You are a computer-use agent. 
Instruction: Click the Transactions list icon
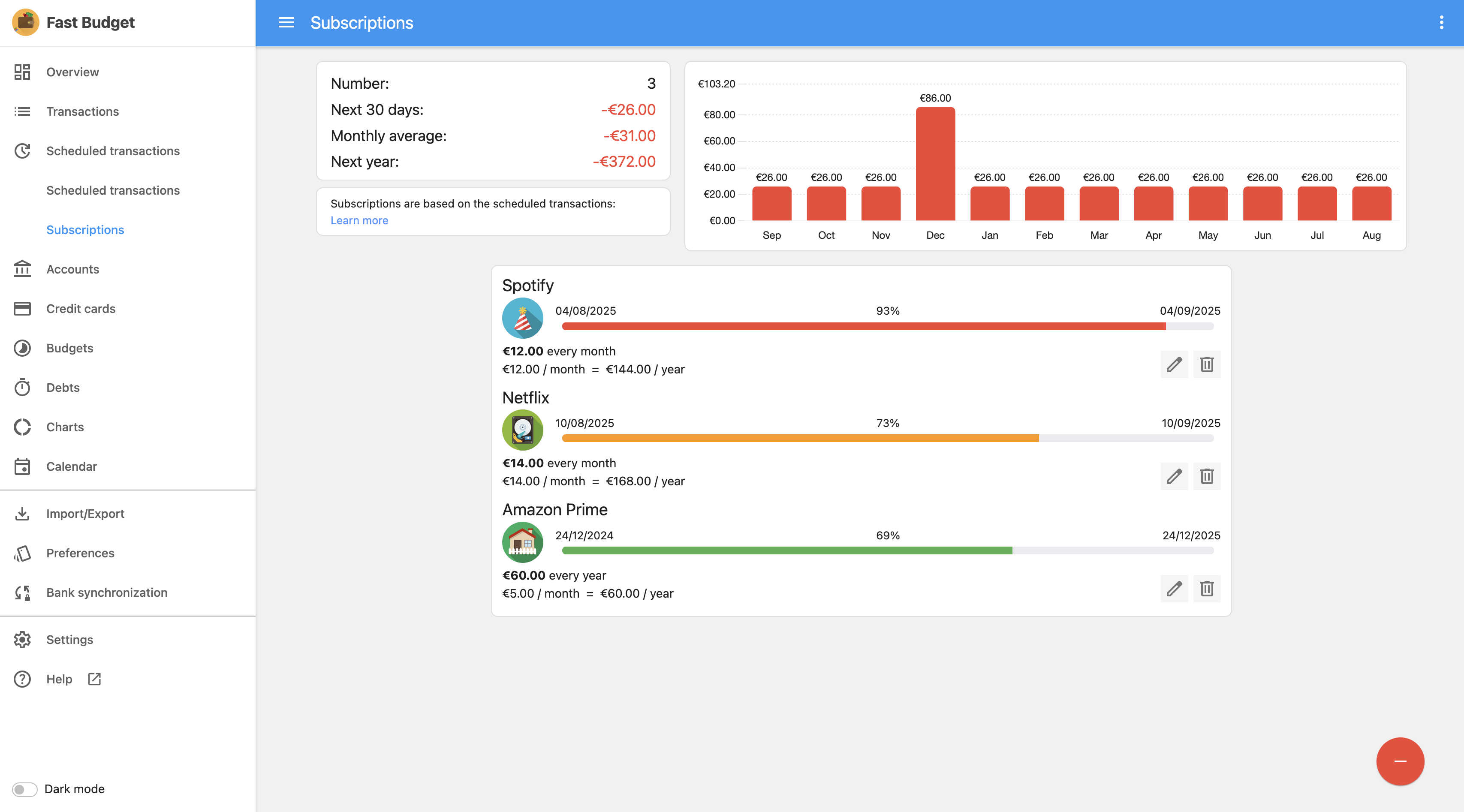click(22, 111)
